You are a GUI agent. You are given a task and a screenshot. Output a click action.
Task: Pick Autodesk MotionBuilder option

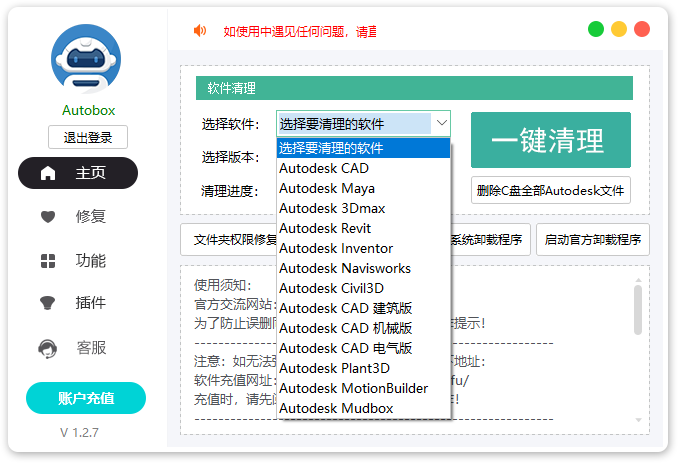(363, 388)
